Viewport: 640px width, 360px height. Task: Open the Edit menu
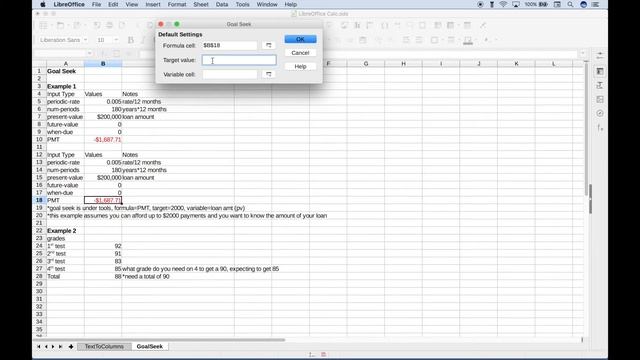[x=113, y=4]
